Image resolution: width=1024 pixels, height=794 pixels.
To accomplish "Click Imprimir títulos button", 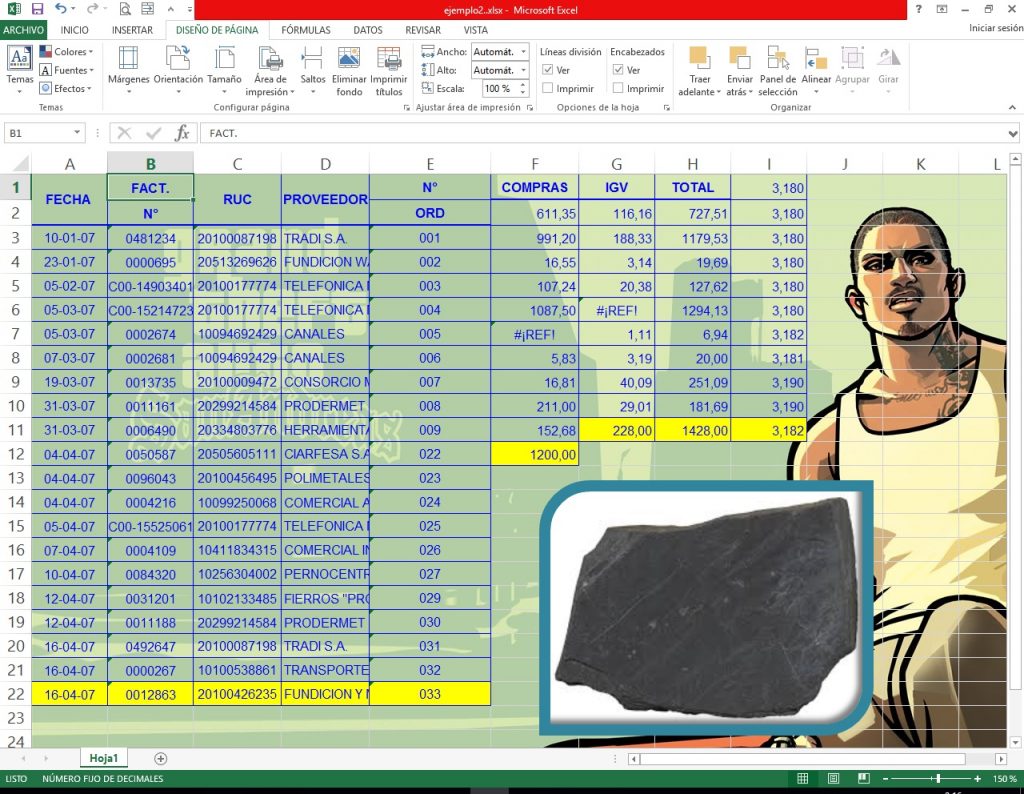I will (389, 71).
